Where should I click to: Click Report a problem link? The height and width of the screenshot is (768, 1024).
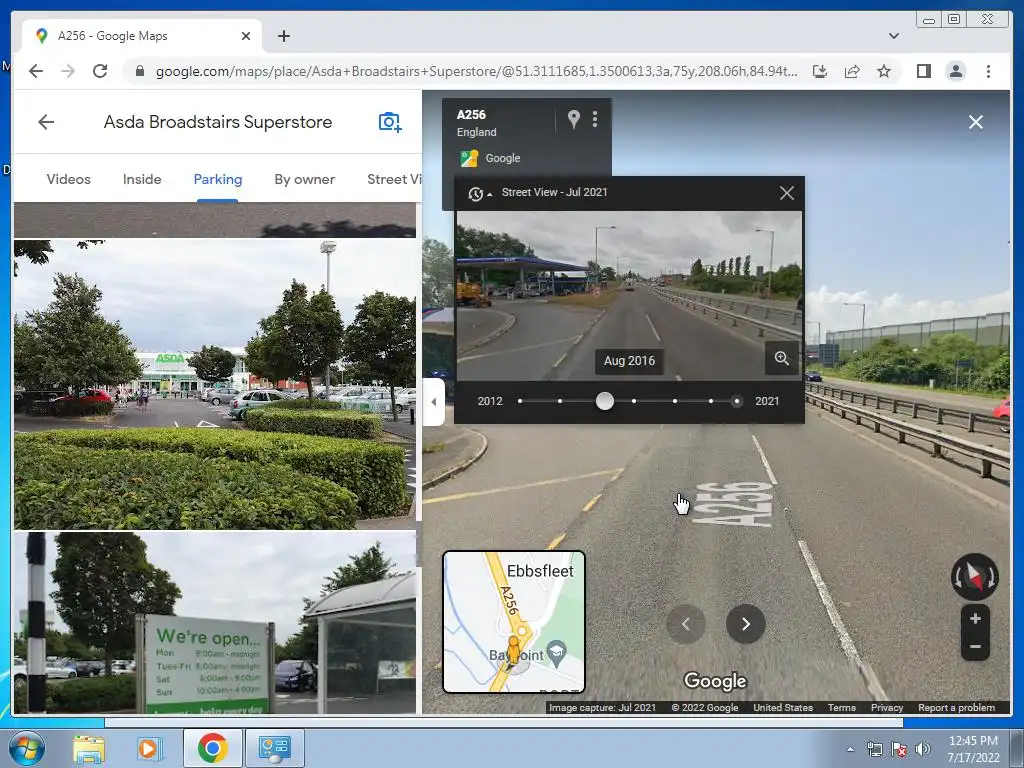[x=956, y=707]
